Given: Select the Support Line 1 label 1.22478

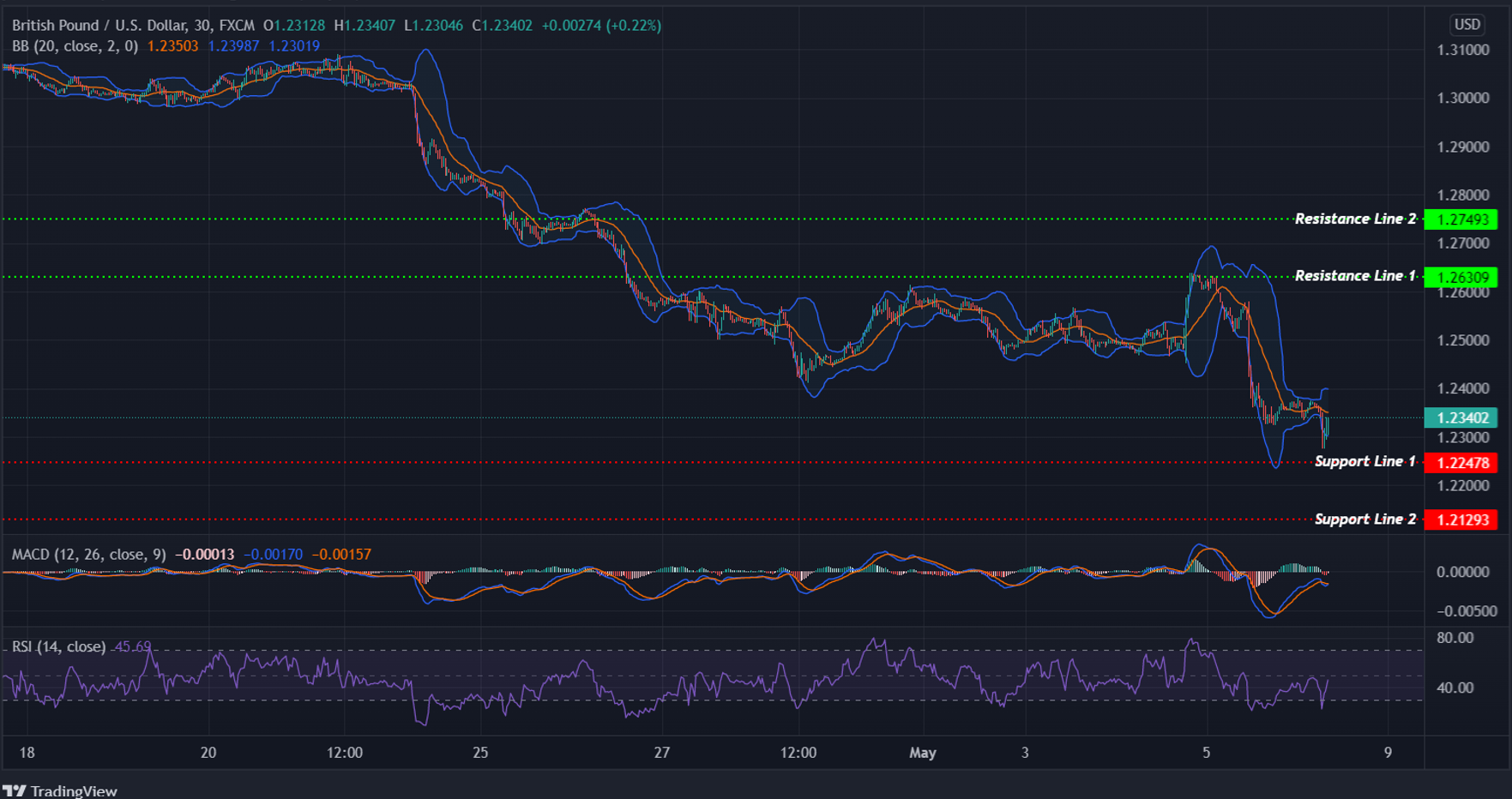Looking at the screenshot, I should (1461, 462).
